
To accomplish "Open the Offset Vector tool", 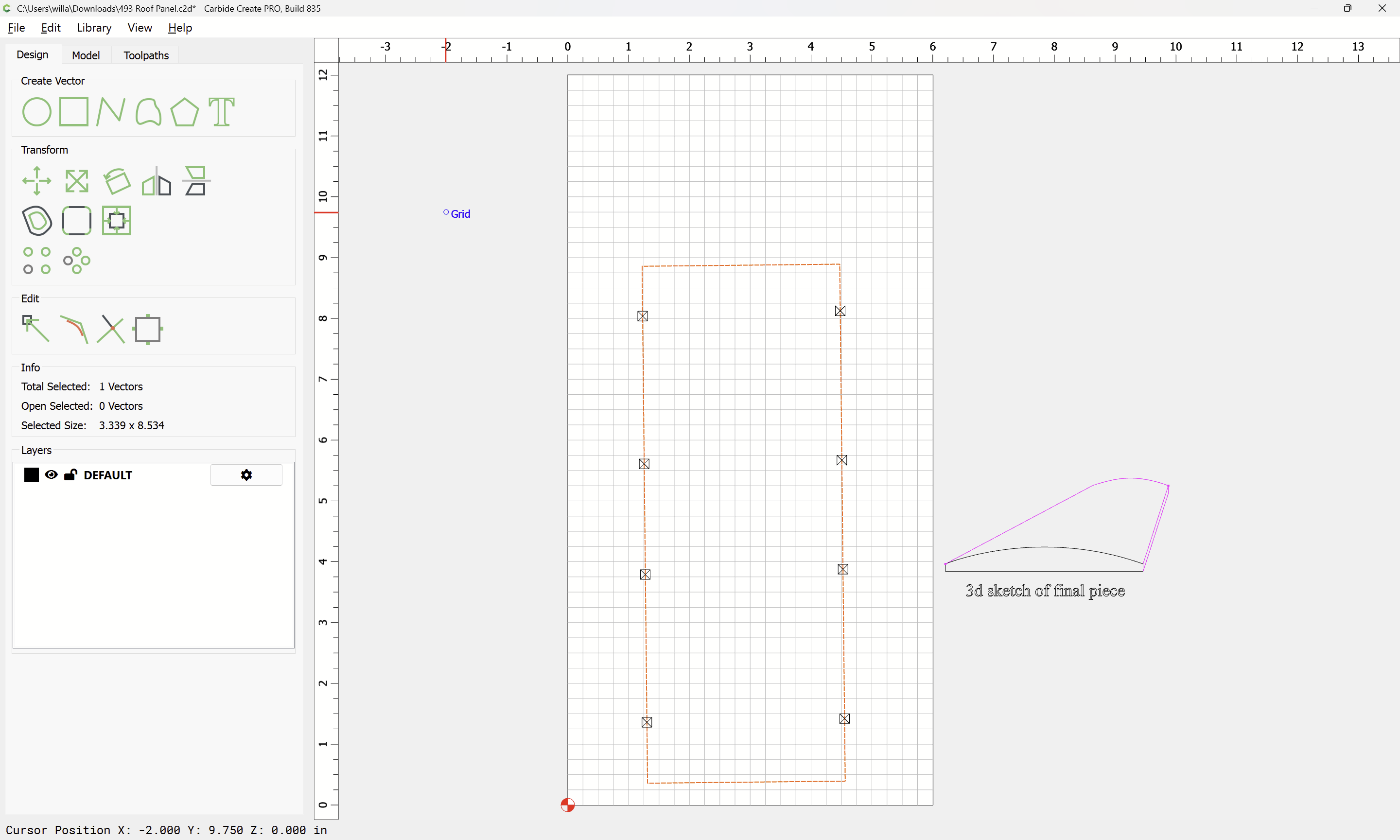I will pos(36,221).
